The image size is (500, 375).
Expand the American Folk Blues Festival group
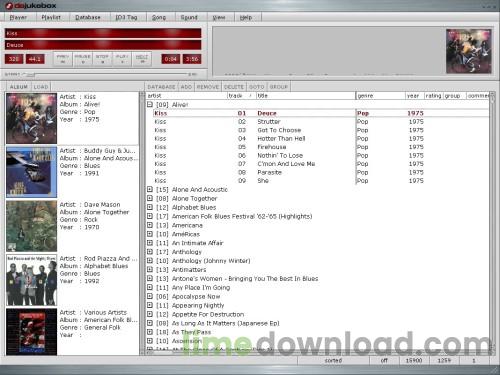point(150,216)
